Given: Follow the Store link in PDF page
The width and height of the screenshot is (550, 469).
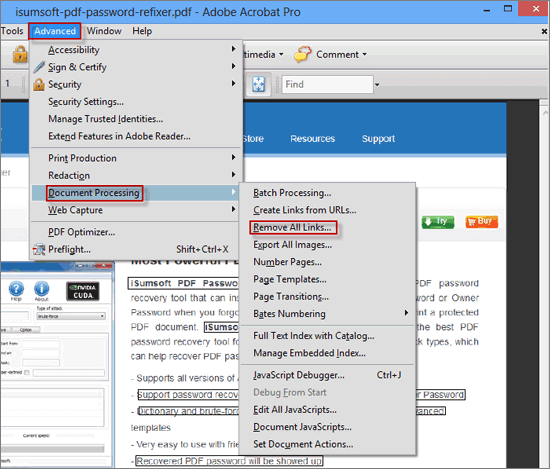Looking at the screenshot, I should [253, 139].
